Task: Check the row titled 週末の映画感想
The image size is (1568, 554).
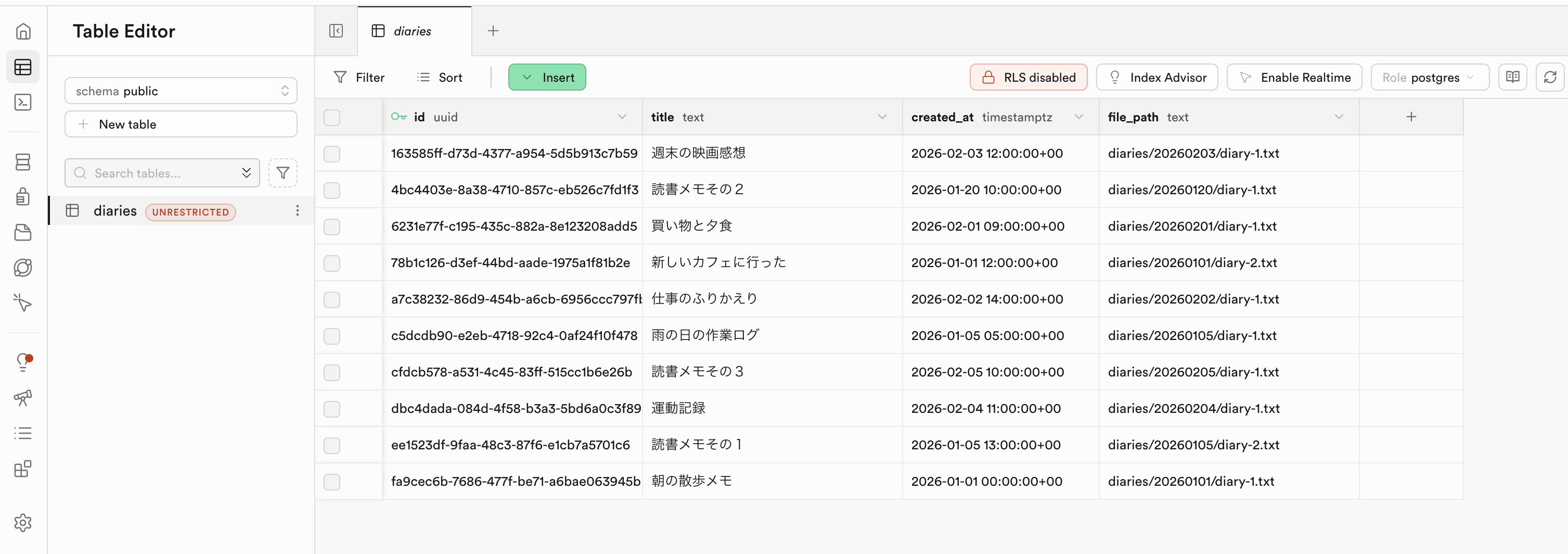Action: [332, 154]
